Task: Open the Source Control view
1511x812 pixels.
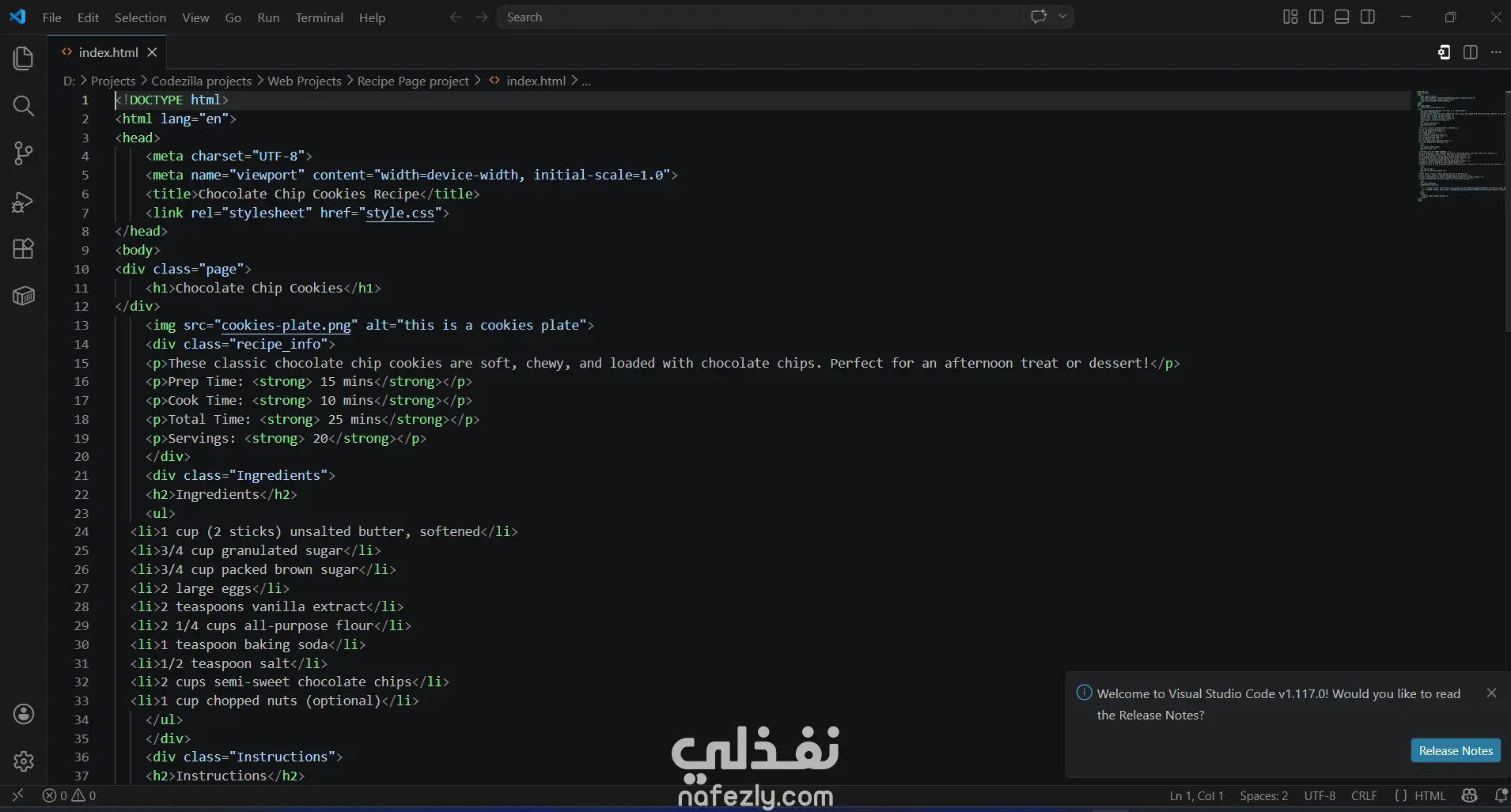Action: [24, 153]
